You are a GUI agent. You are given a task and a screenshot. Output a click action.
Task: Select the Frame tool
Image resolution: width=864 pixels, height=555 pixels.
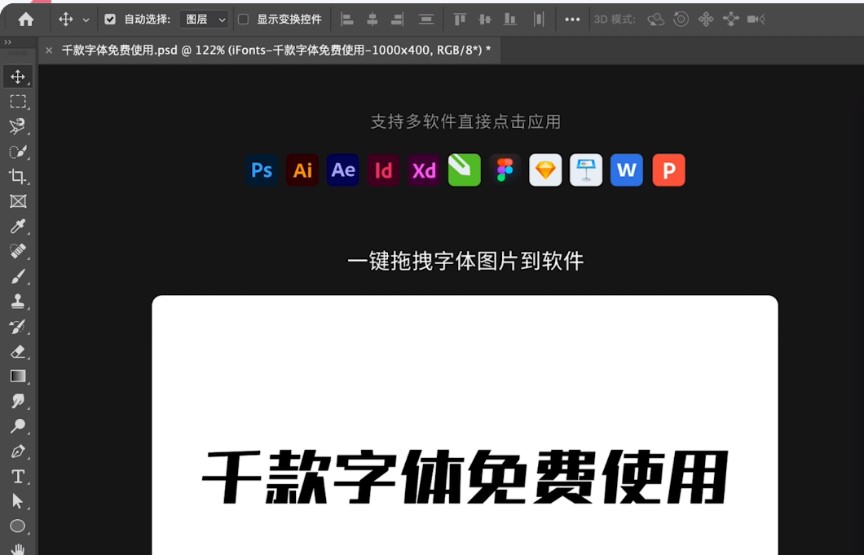18,201
